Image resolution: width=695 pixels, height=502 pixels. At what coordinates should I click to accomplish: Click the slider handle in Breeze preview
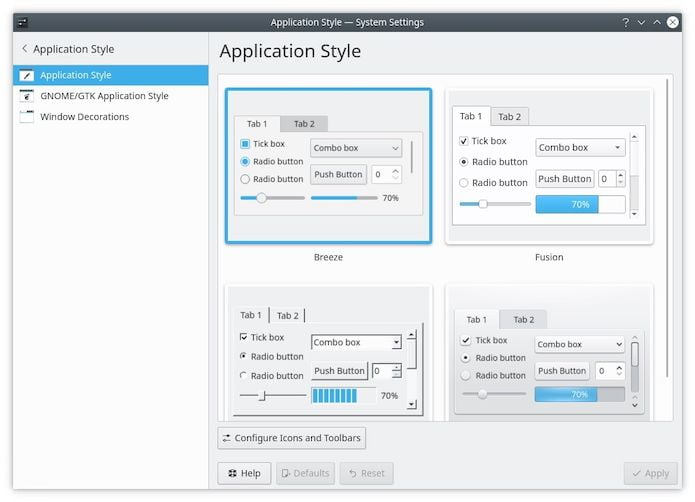pos(262,198)
